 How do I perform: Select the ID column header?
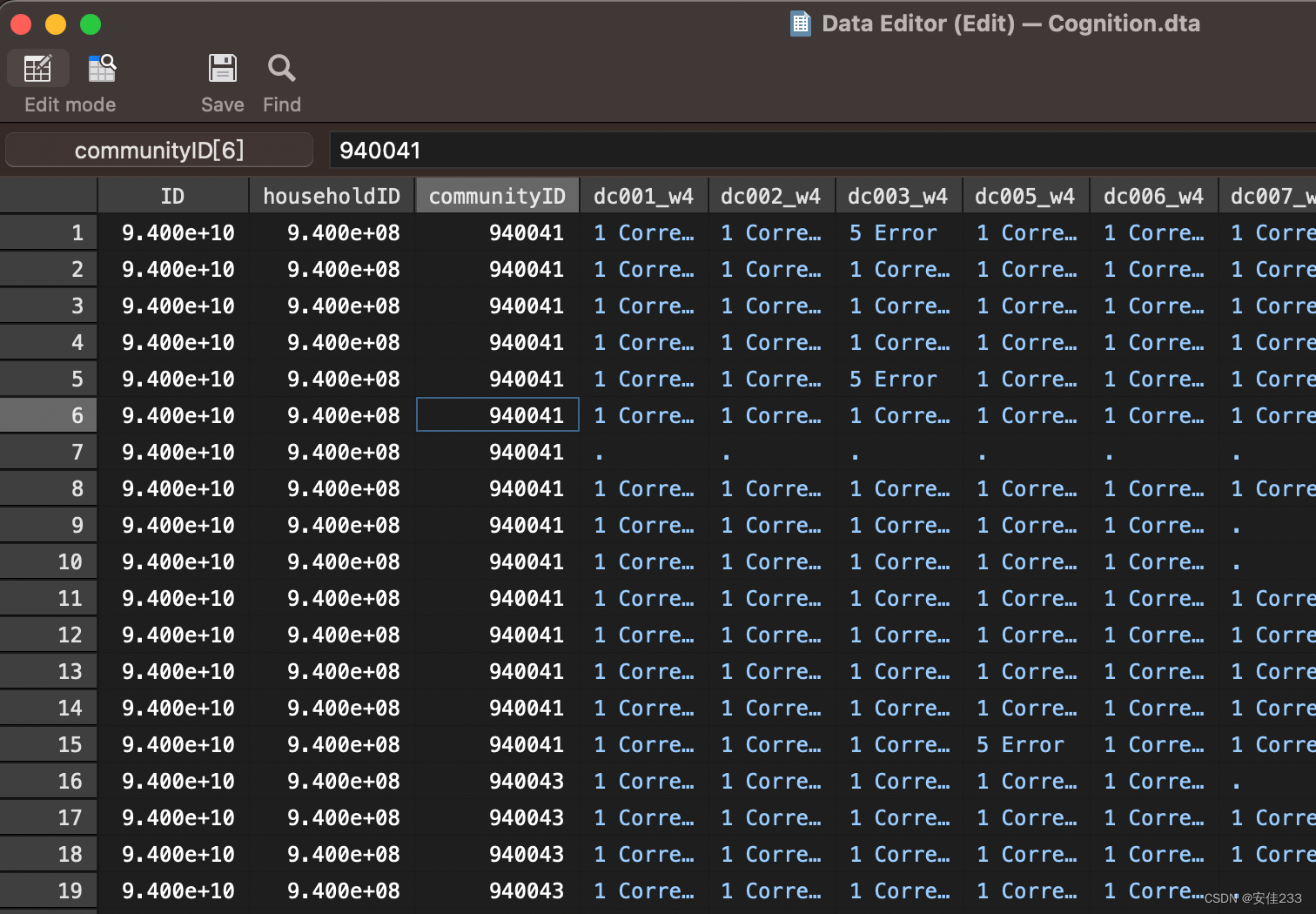click(x=172, y=196)
